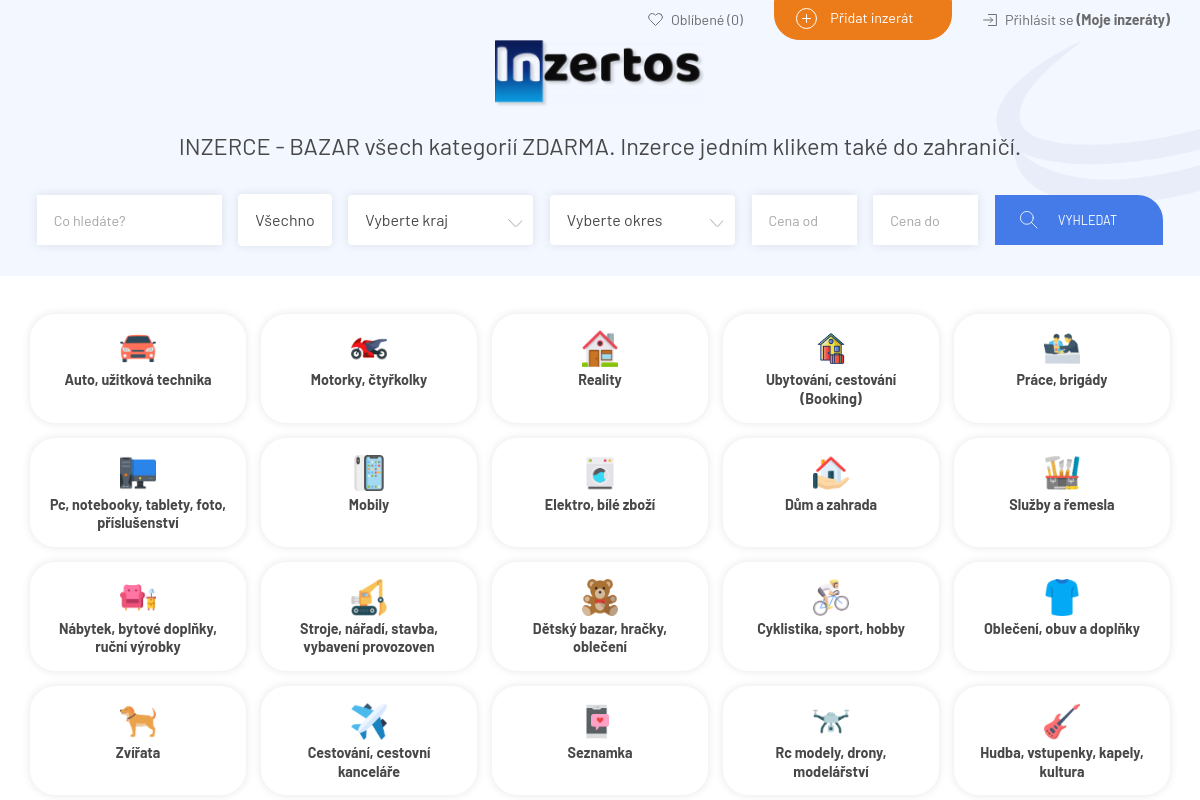The width and height of the screenshot is (1200, 800).
Task: Open the Všechno category selector
Action: [x=285, y=220]
